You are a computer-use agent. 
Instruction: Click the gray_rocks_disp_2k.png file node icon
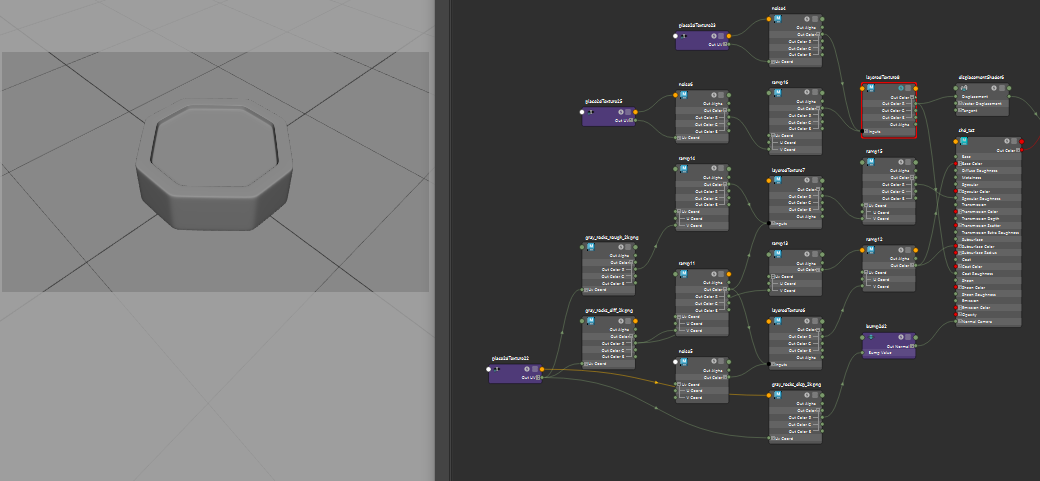point(777,394)
